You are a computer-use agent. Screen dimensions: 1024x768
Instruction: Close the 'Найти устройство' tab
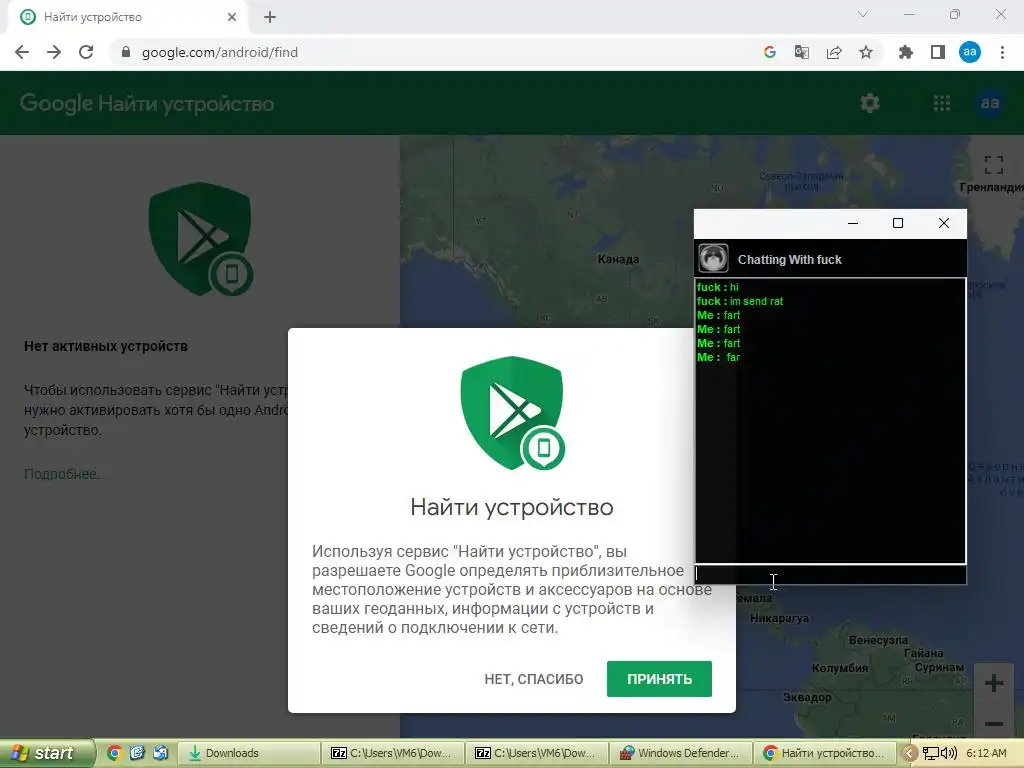tap(232, 17)
